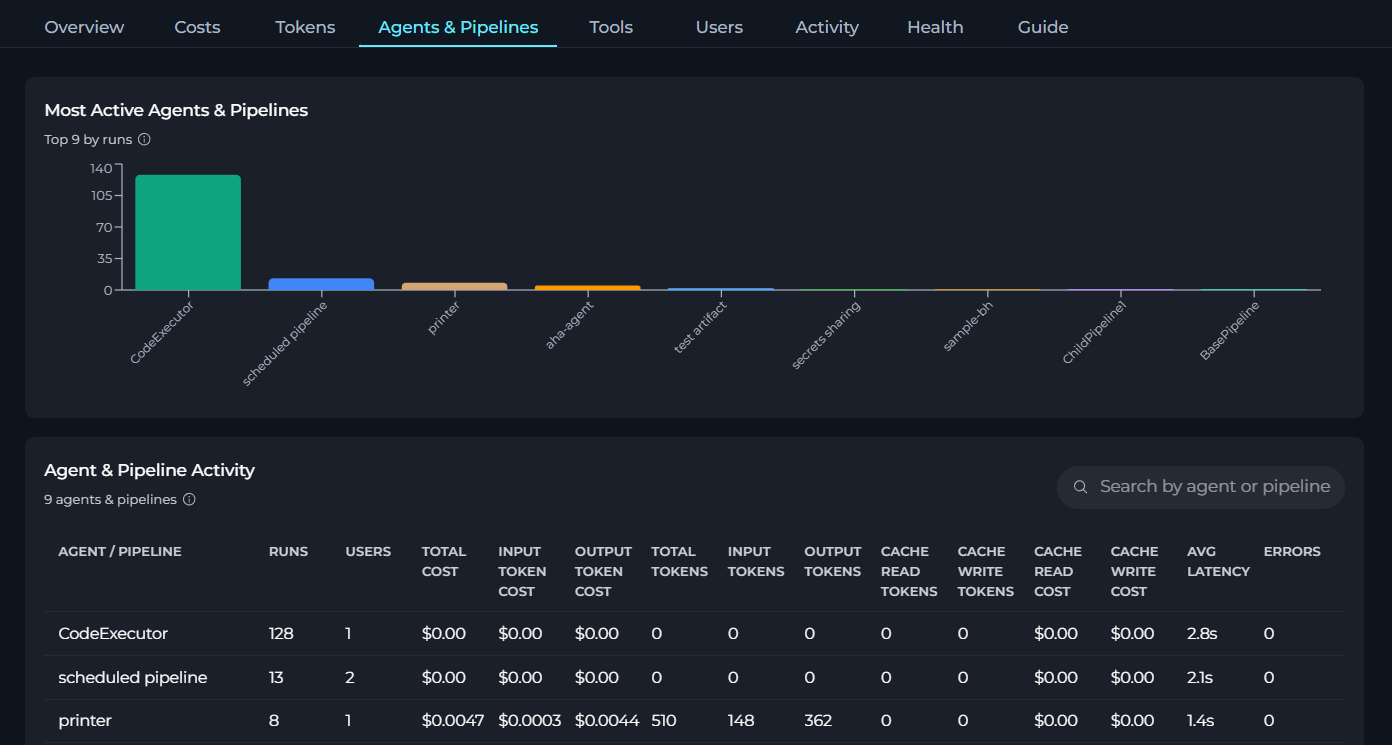The width and height of the screenshot is (1392, 745).
Task: Click the blue scheduled pipeline bar
Action: (321, 284)
